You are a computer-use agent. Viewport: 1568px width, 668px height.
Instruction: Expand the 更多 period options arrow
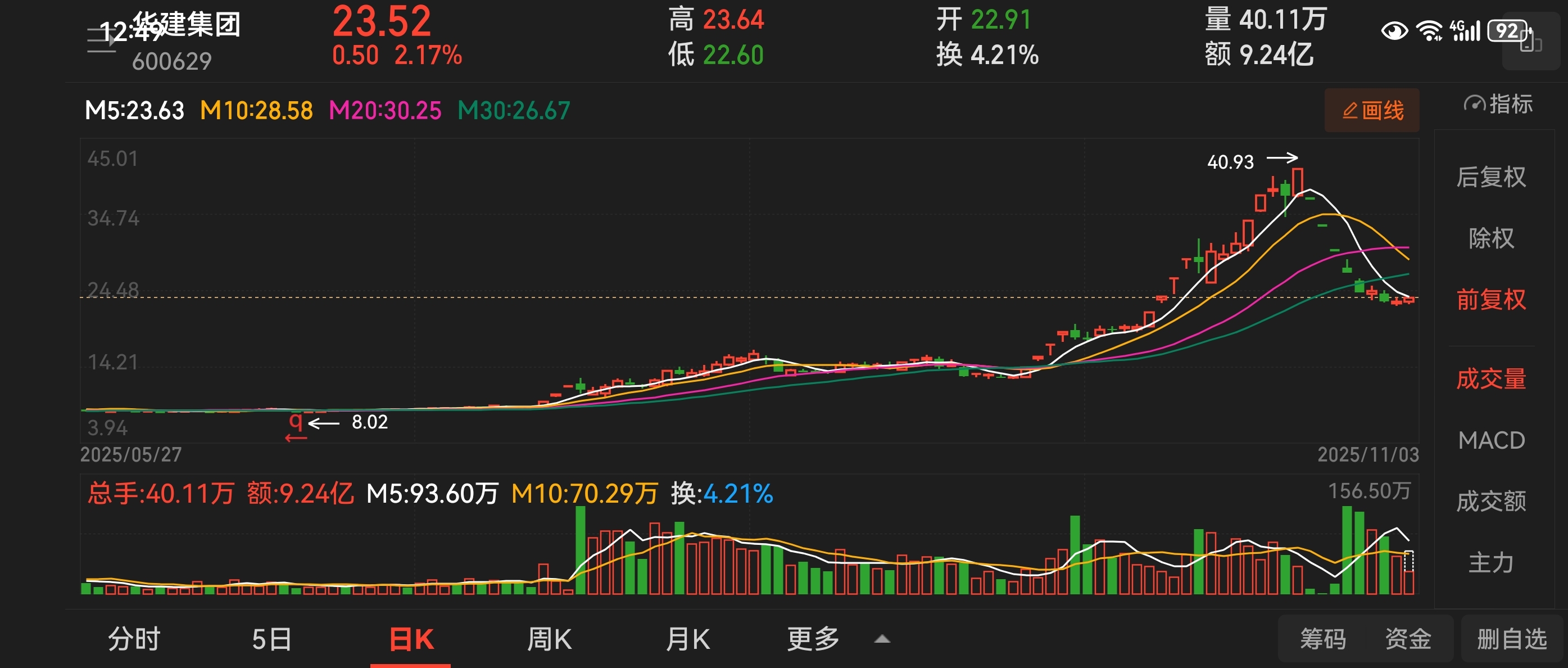coord(882,639)
